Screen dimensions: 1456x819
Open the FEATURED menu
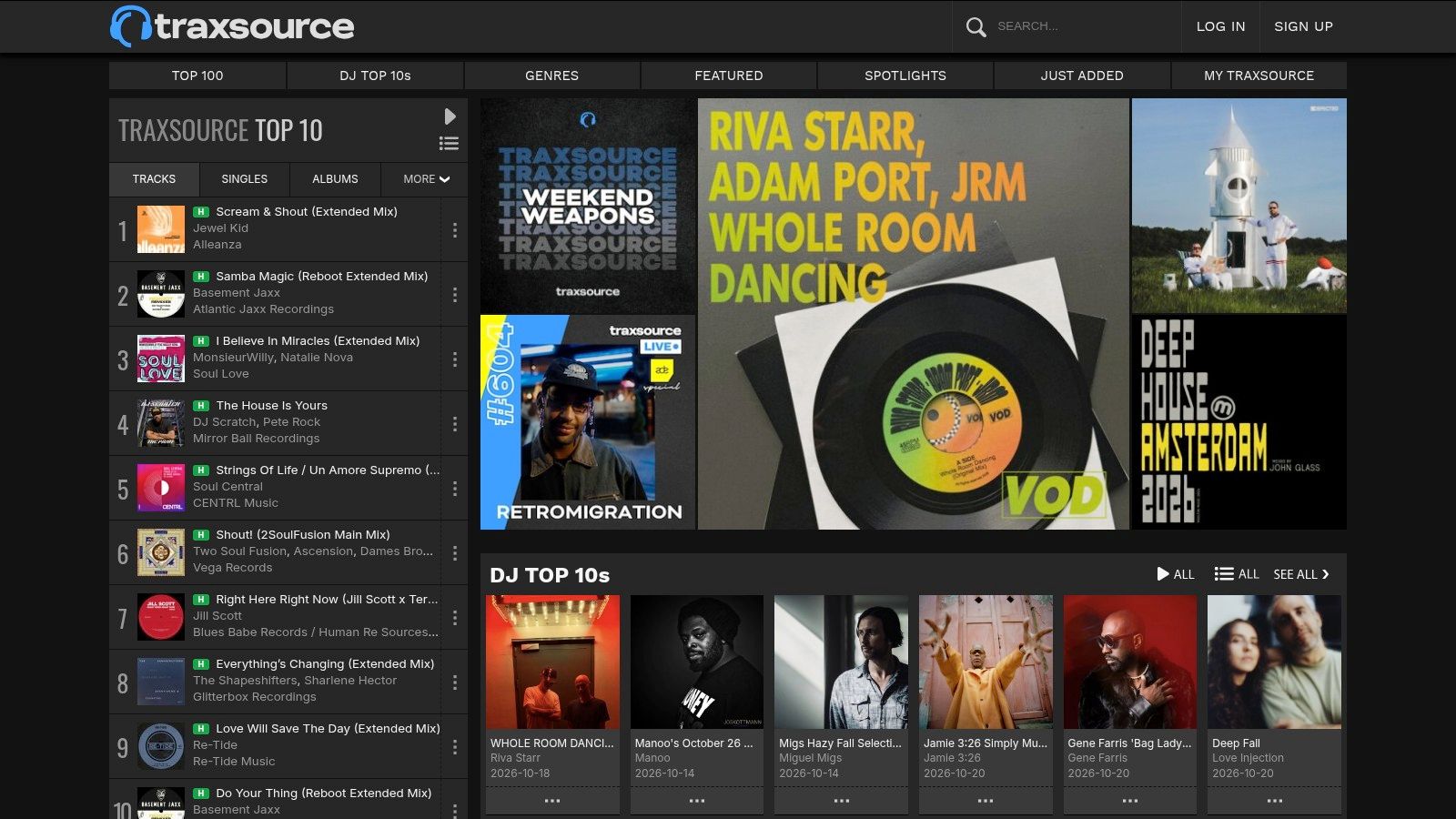point(729,76)
